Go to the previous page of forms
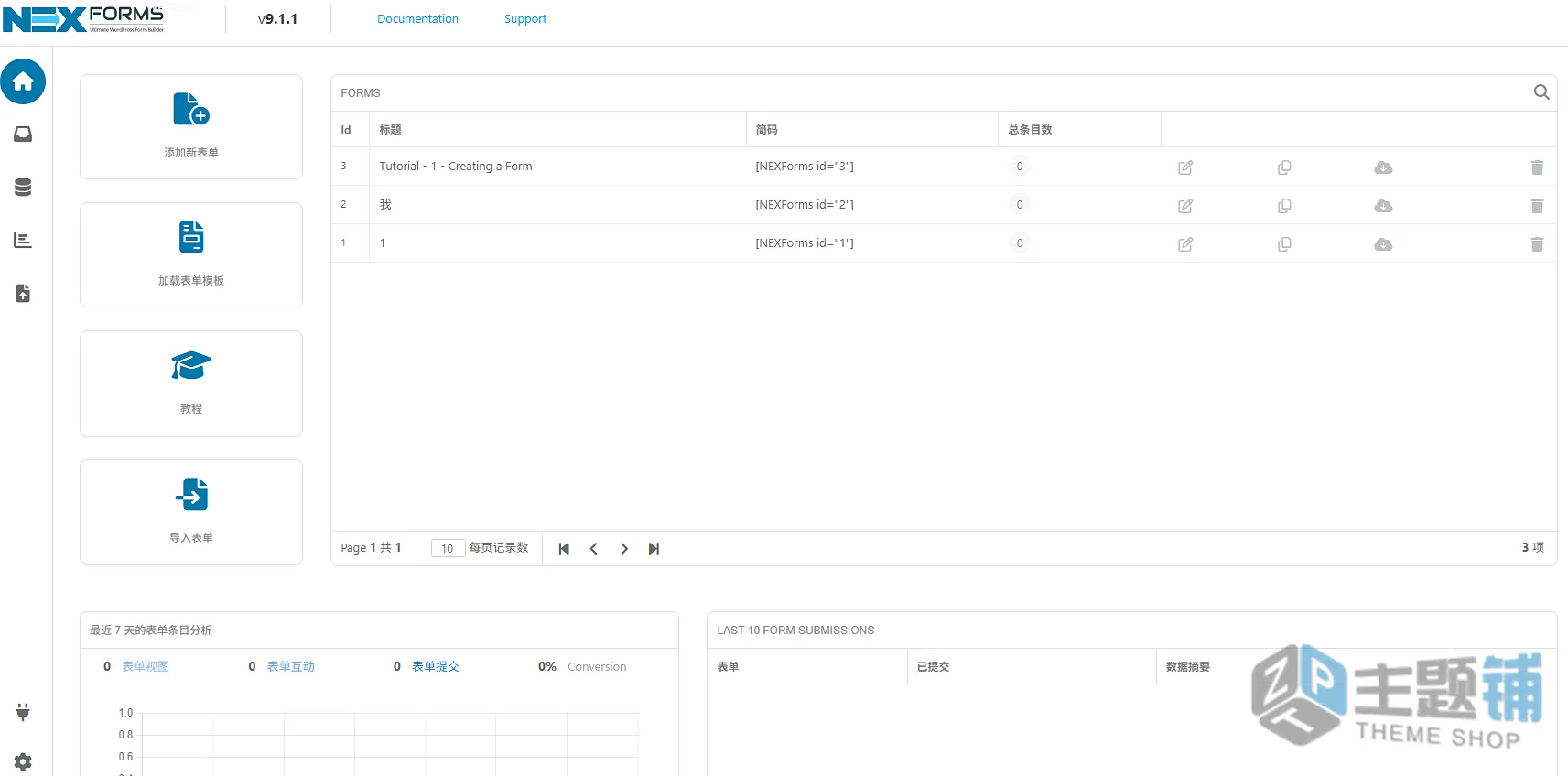This screenshot has height=776, width=1568. click(594, 549)
